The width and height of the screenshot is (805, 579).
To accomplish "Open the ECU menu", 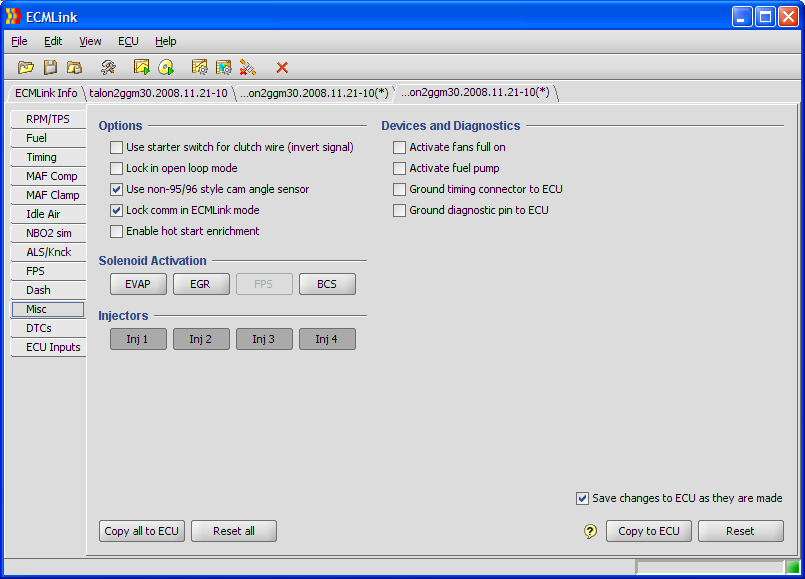I will (x=128, y=41).
